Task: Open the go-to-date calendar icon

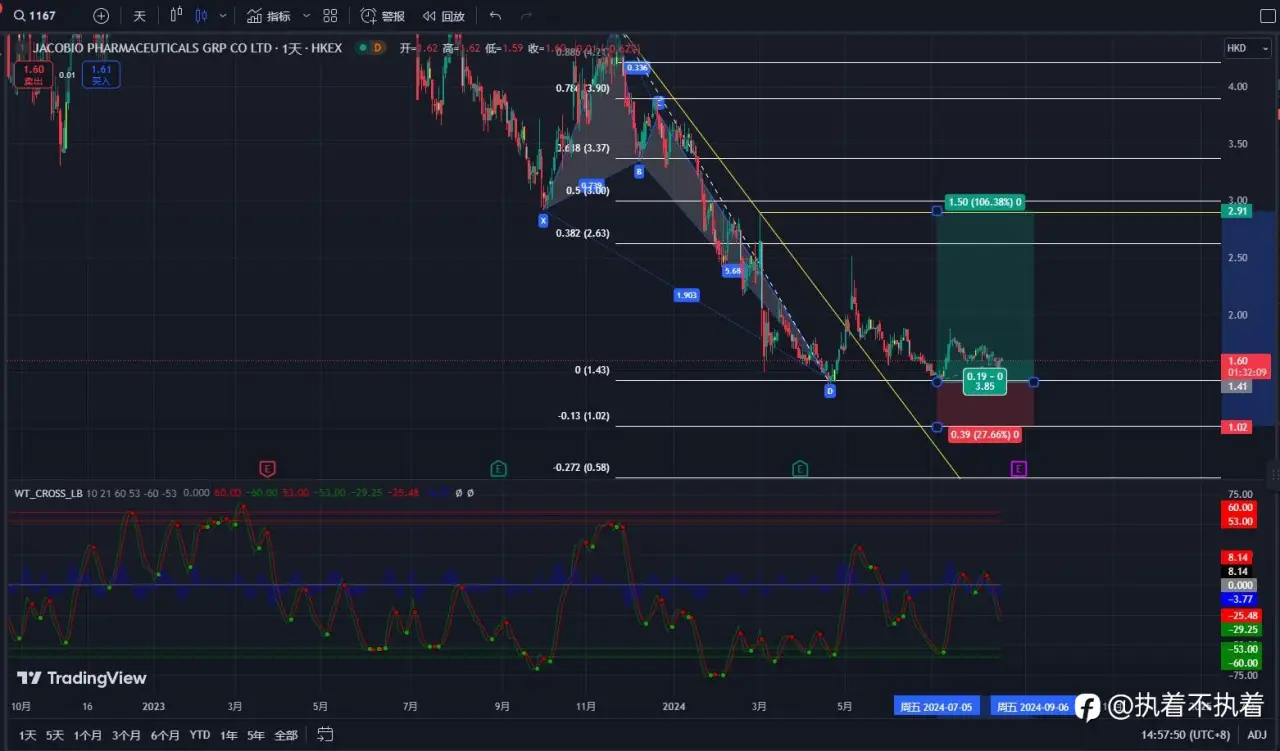Action: coord(325,734)
